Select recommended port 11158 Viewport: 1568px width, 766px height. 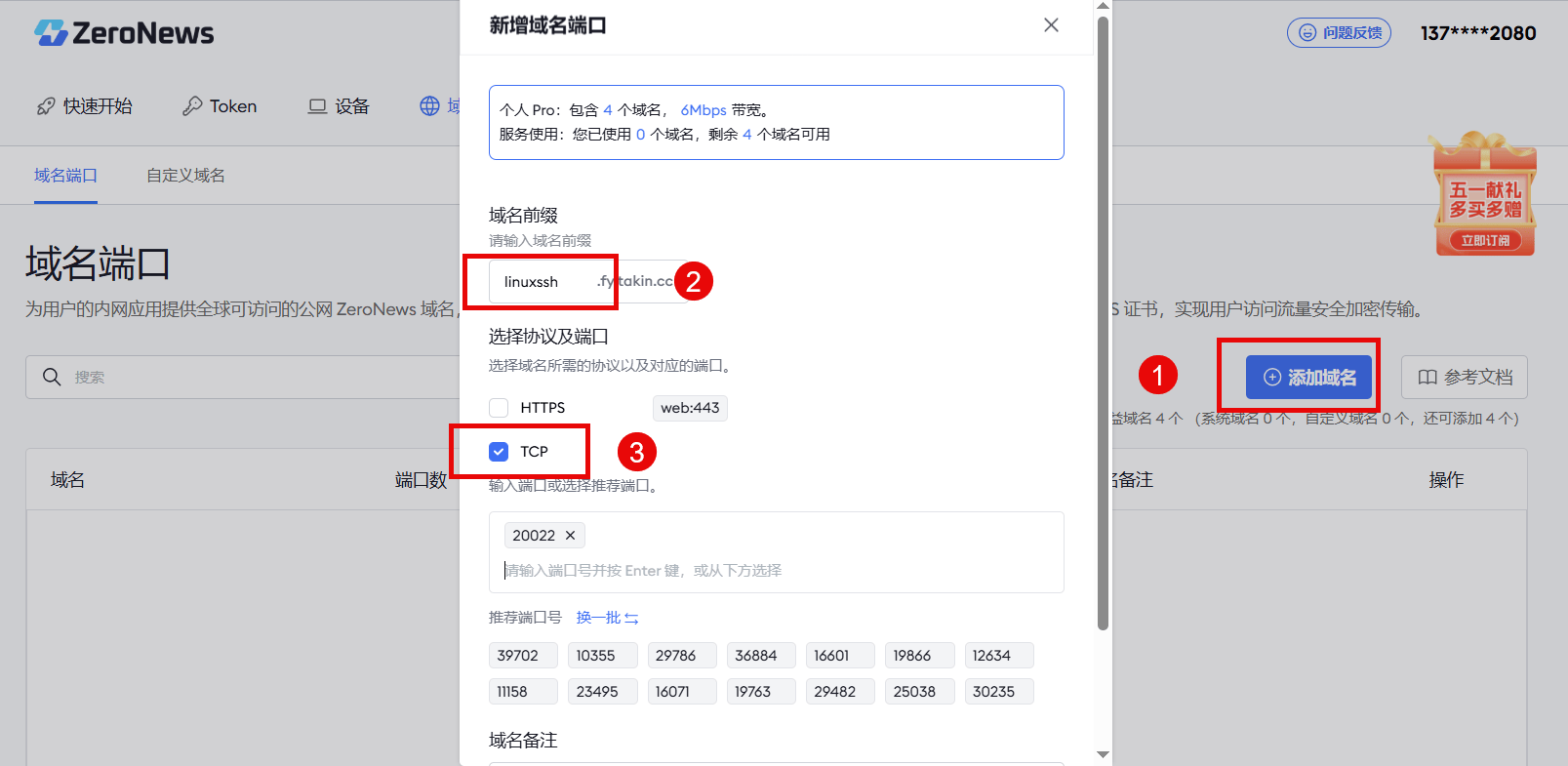523,692
